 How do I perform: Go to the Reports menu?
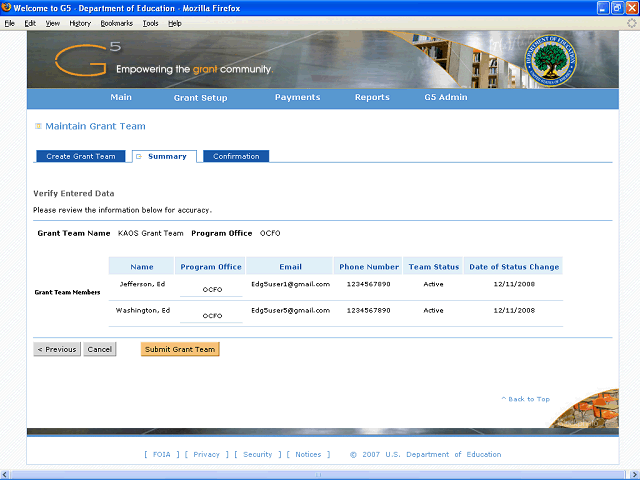pyautogui.click(x=372, y=98)
